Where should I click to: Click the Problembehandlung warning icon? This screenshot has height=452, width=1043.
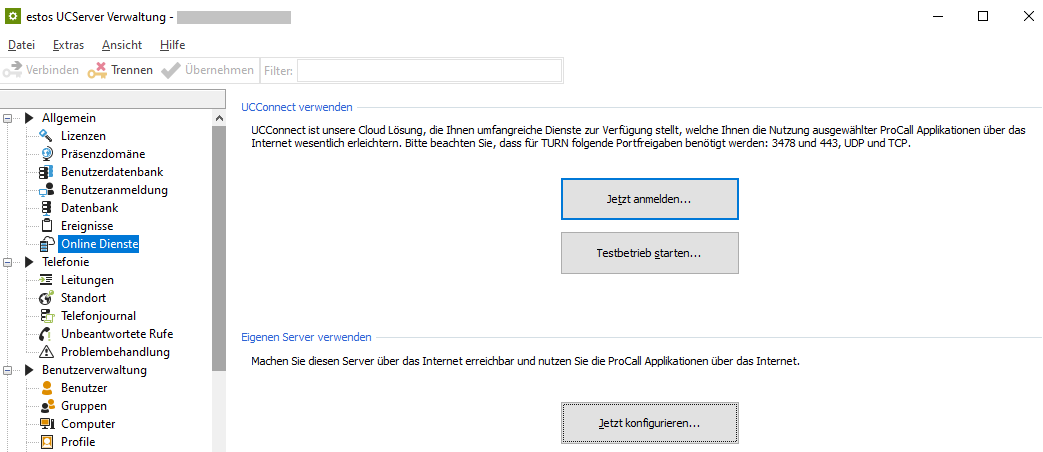47,352
